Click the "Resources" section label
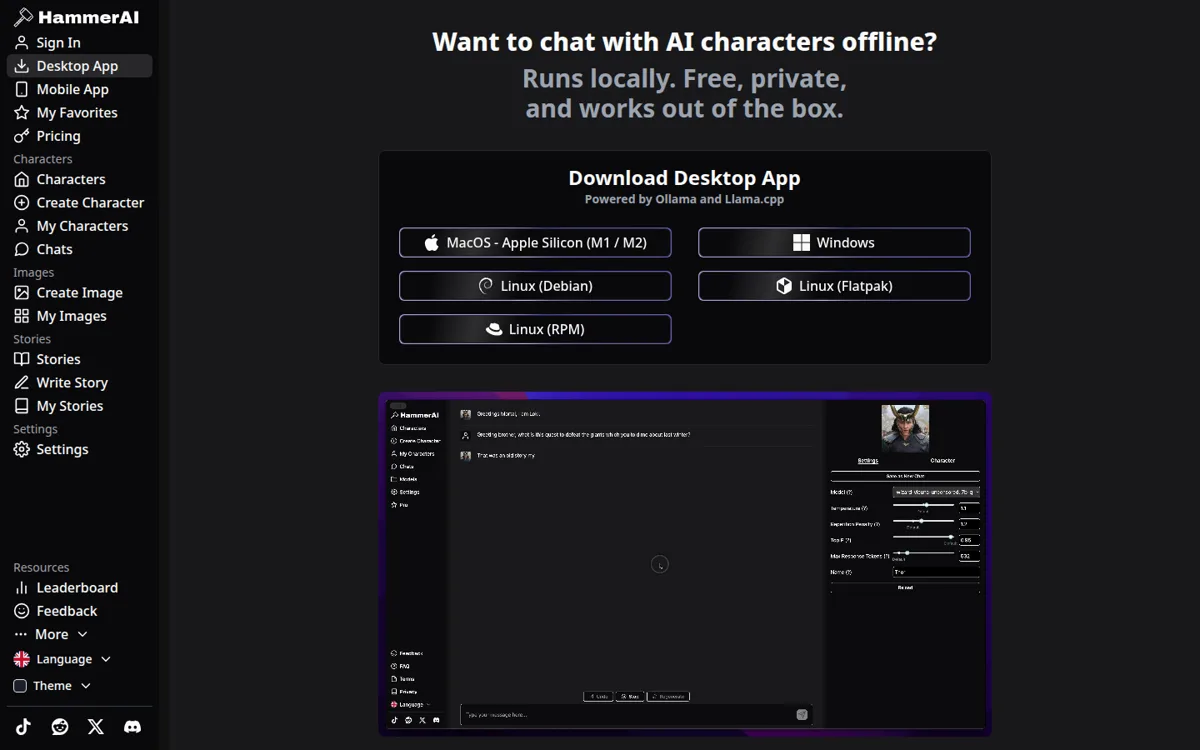Viewport: 1200px width, 750px height. click(x=41, y=567)
